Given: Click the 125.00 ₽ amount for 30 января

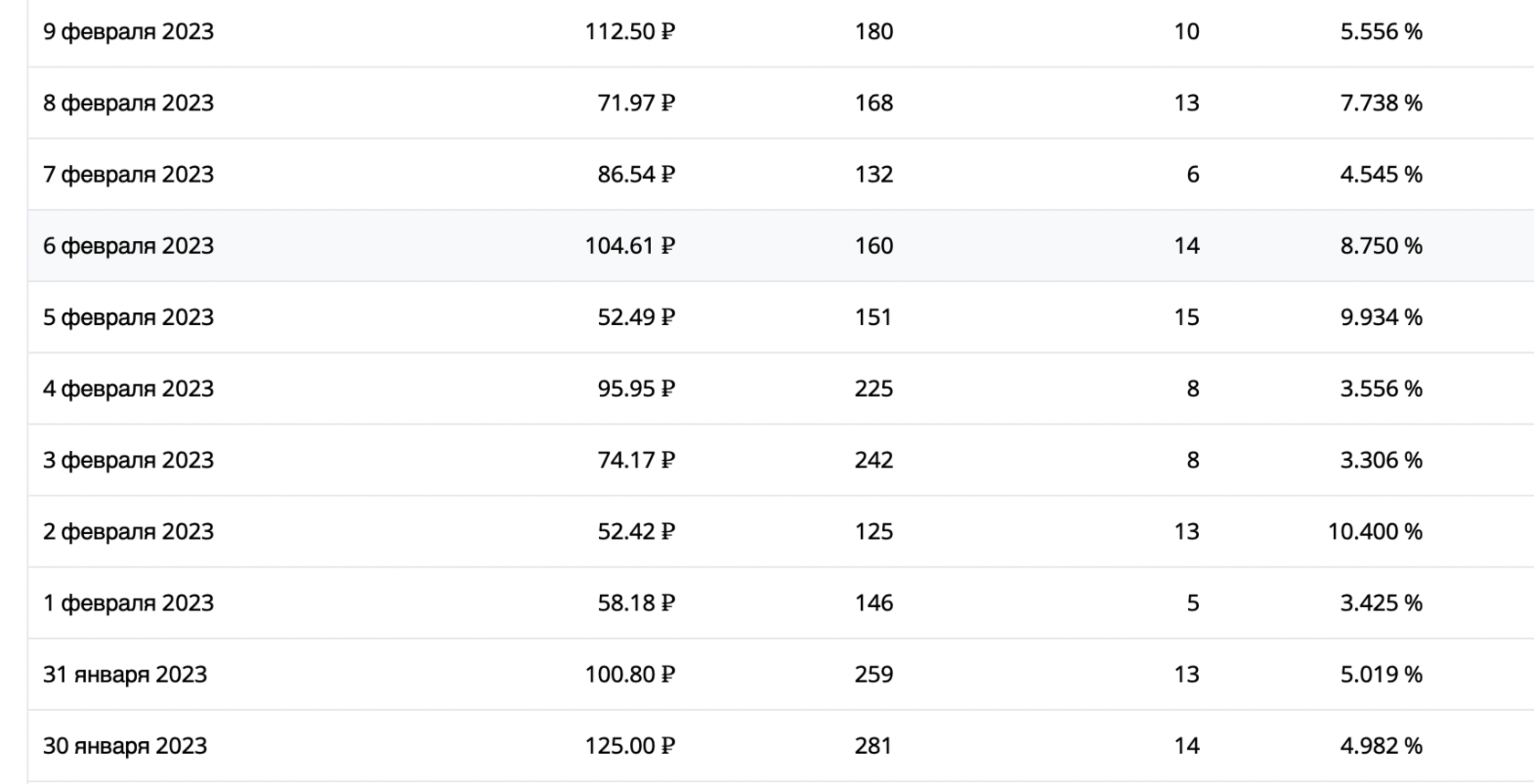Looking at the screenshot, I should [x=630, y=746].
